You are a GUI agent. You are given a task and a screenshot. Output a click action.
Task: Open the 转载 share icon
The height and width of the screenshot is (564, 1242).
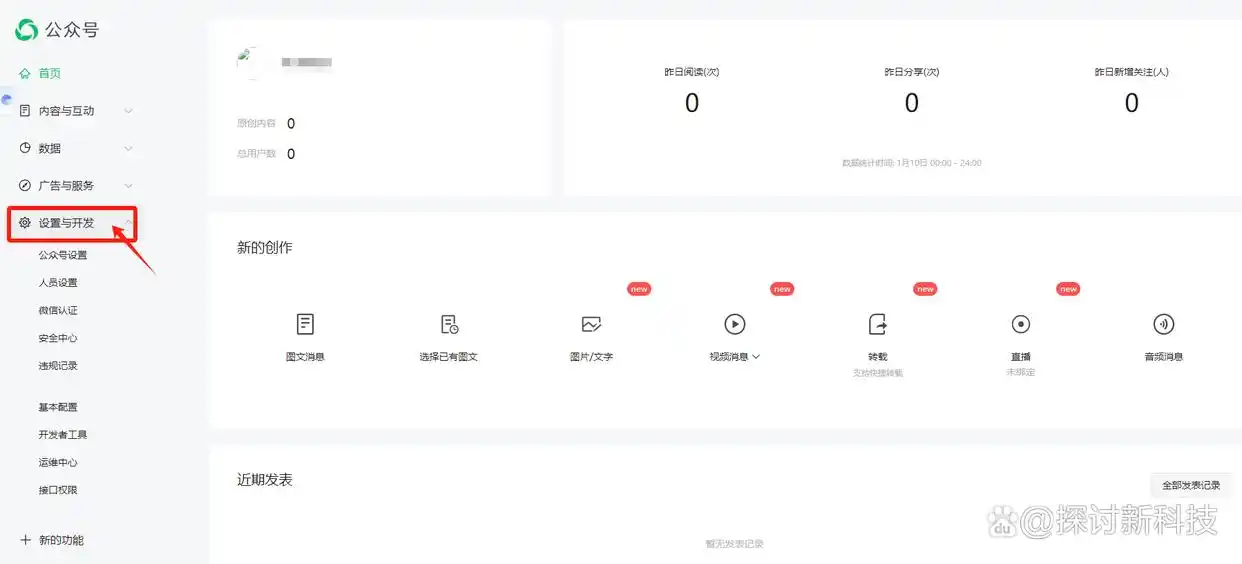(878, 324)
